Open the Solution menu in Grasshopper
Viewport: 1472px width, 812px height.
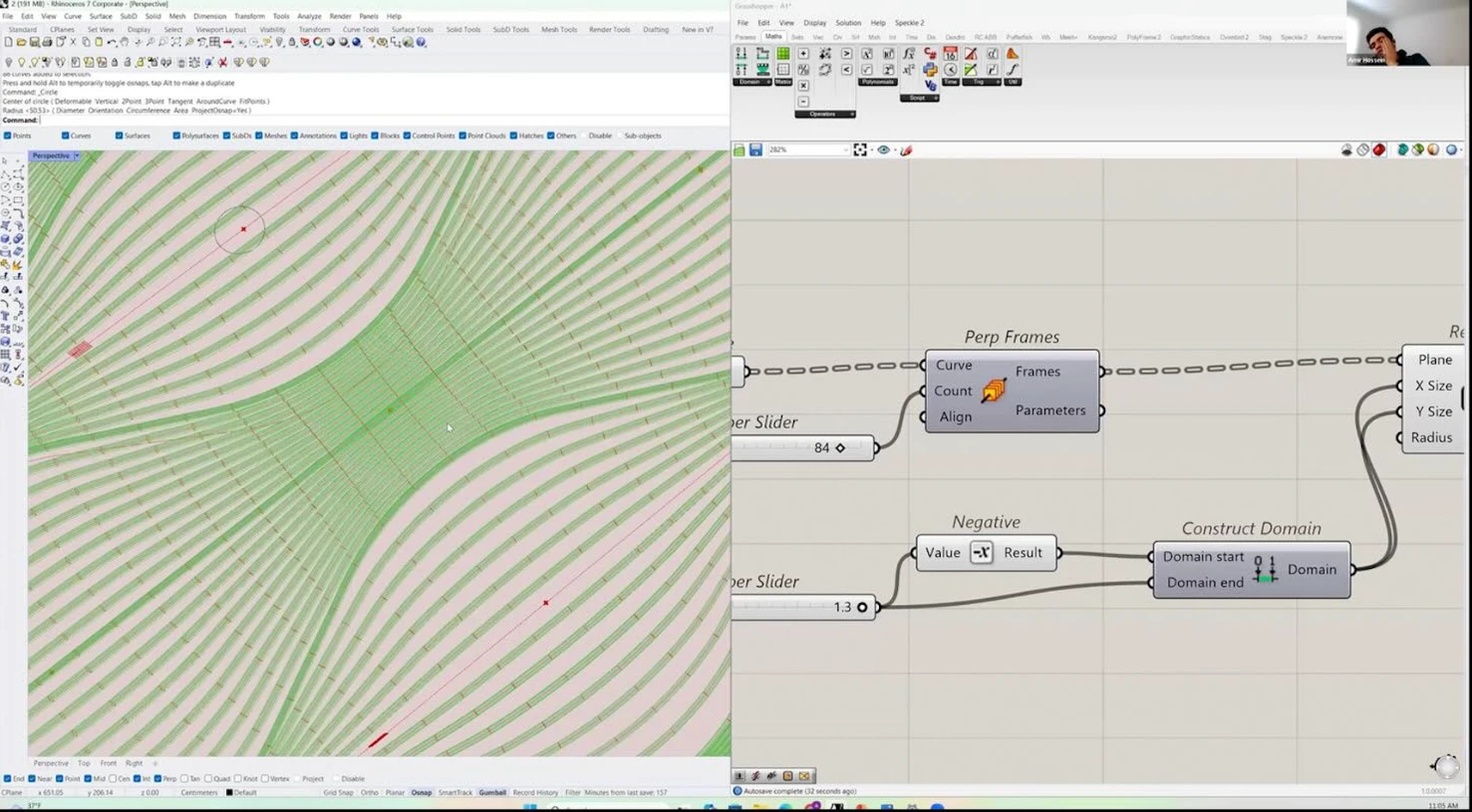[847, 23]
